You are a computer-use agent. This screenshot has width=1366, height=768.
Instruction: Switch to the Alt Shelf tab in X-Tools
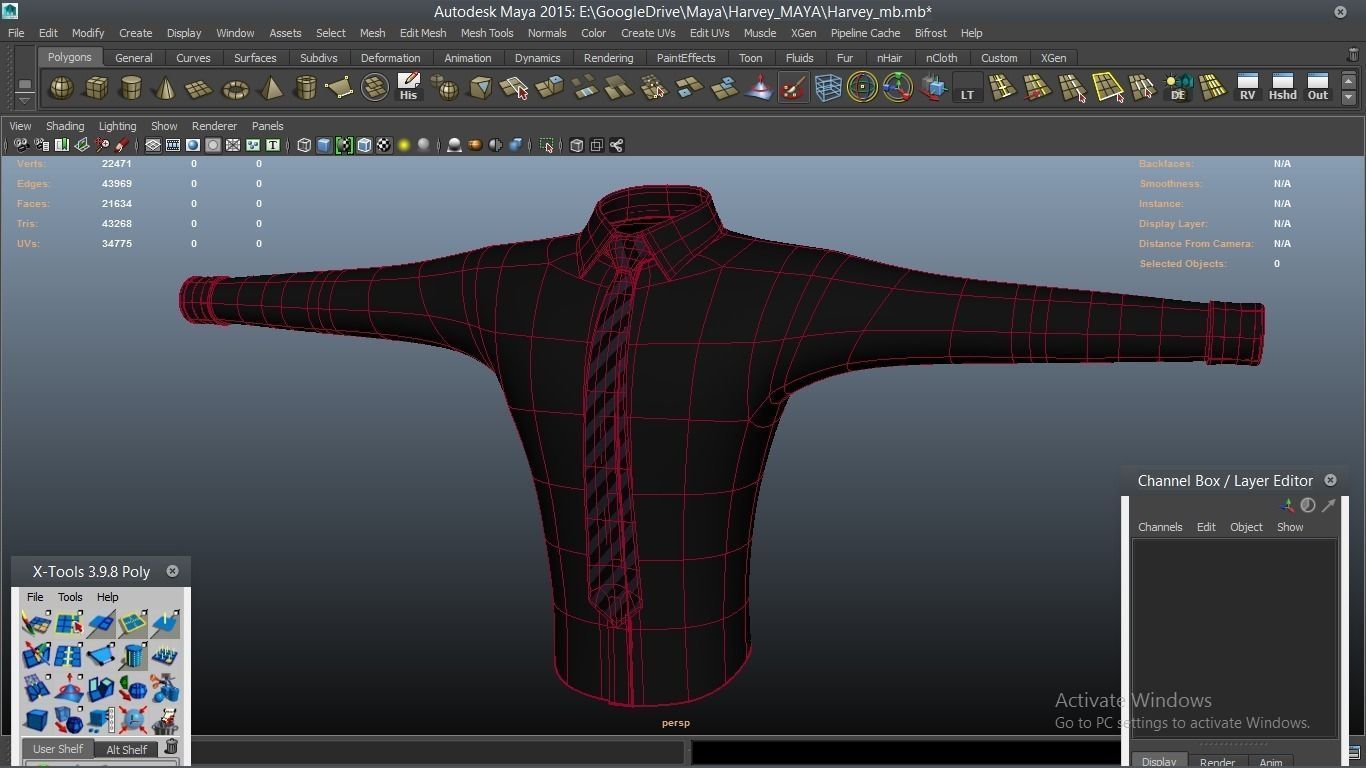point(127,749)
